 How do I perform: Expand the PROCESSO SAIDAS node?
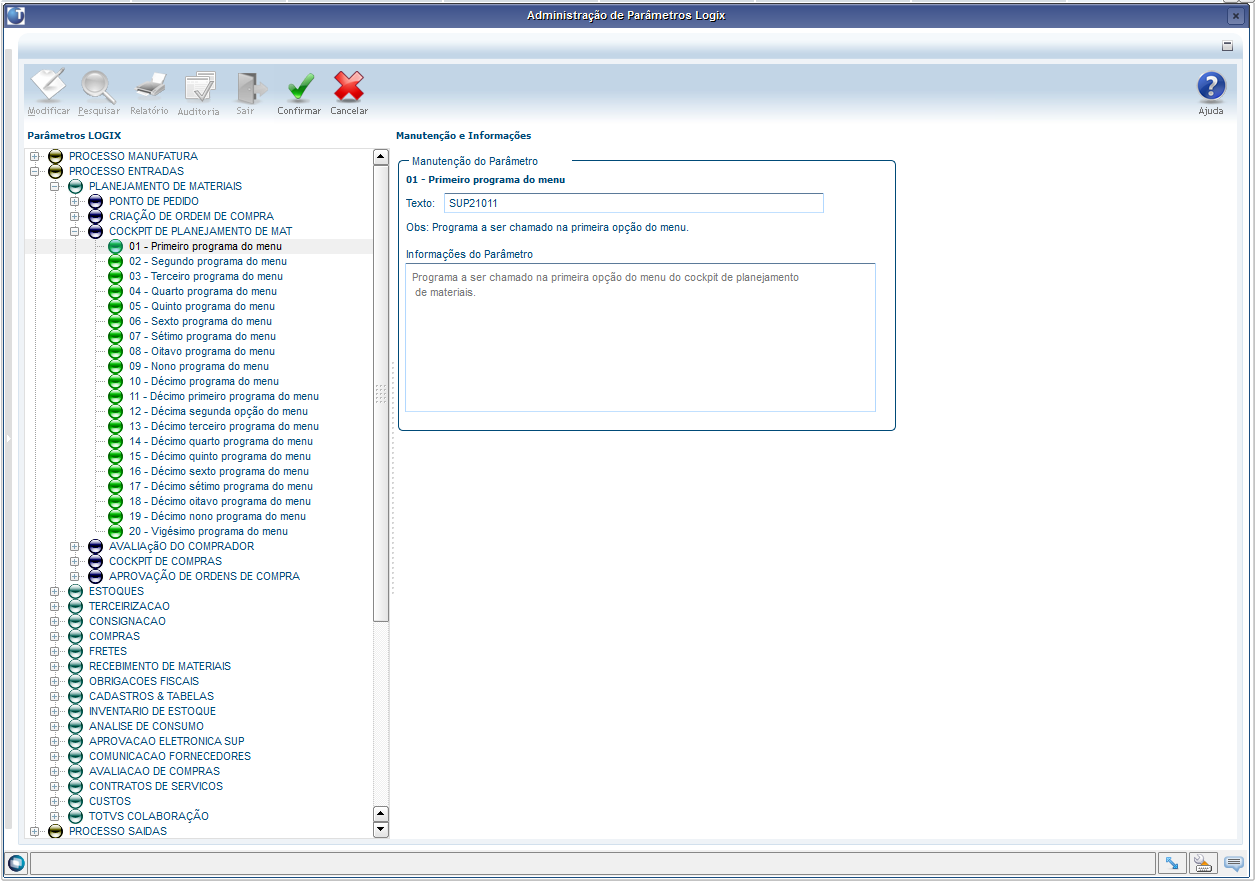(35, 832)
